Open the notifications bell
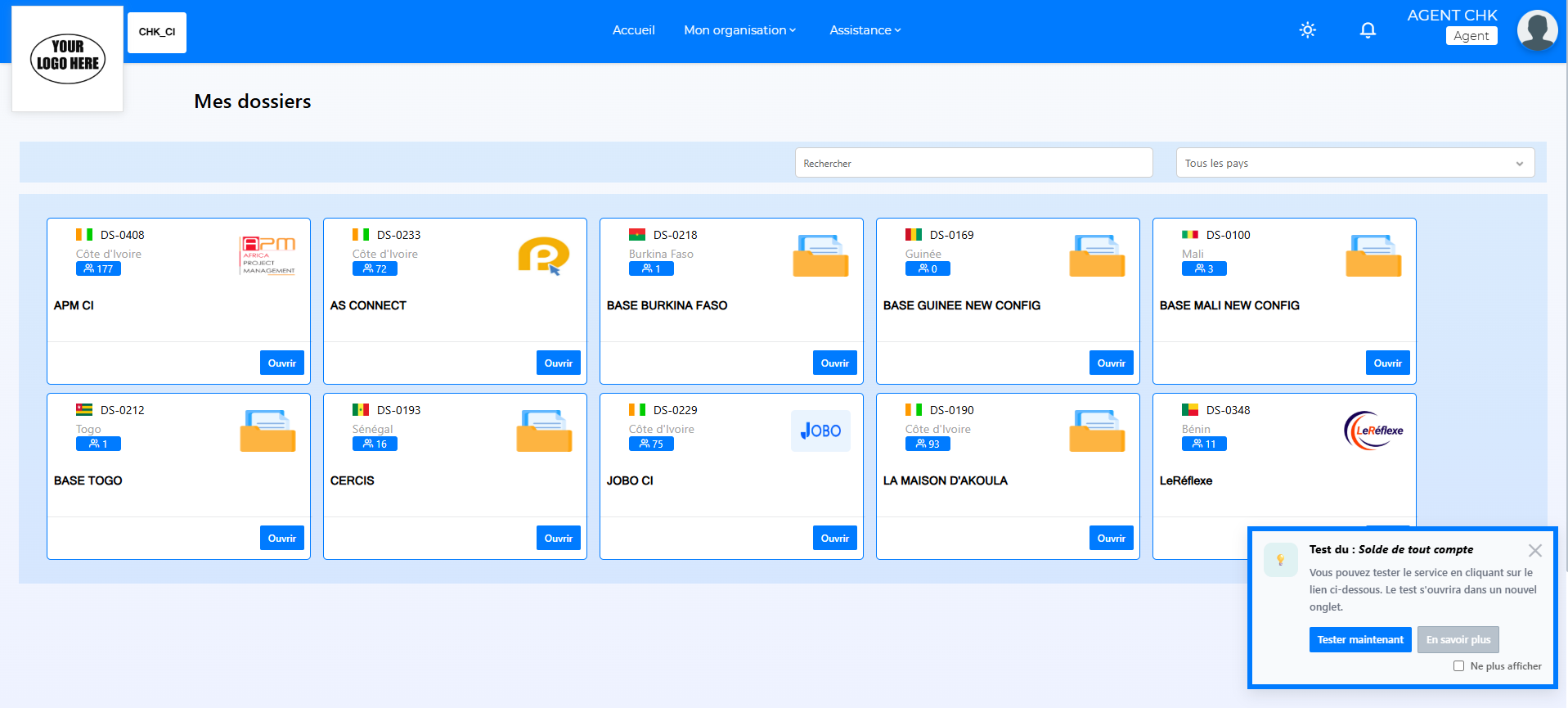The height and width of the screenshot is (708, 1568). tap(1367, 30)
